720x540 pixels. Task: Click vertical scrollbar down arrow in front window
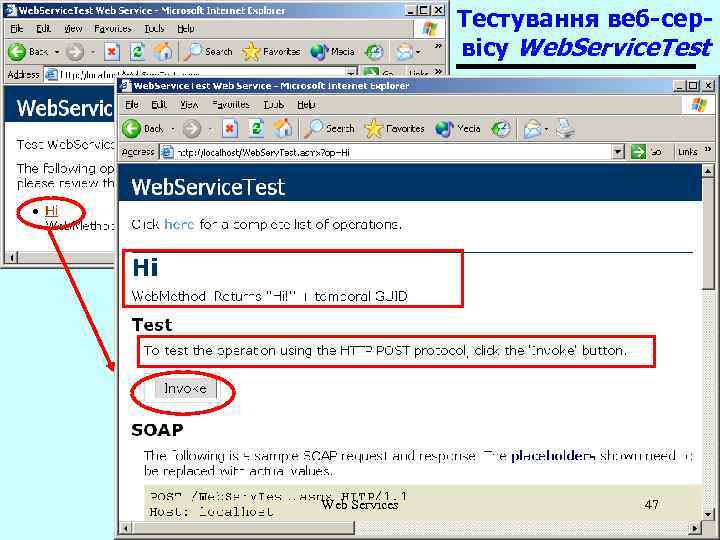[x=708, y=514]
